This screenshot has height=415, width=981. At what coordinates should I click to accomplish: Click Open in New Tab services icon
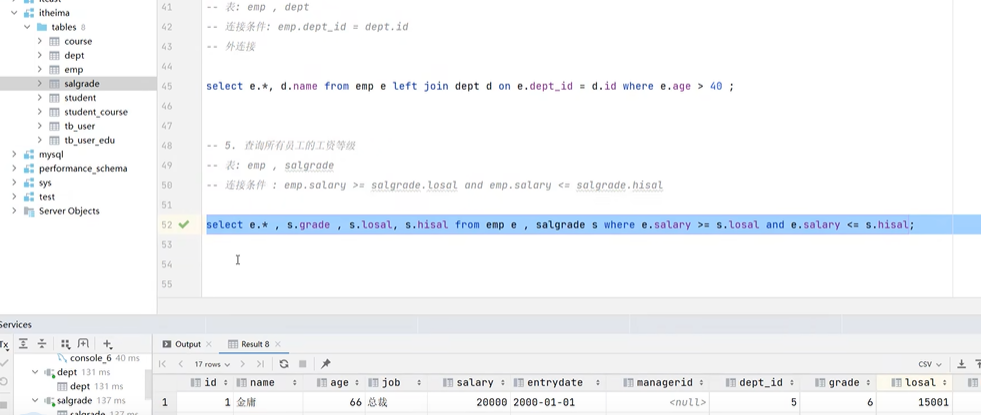pyautogui.click(x=83, y=344)
